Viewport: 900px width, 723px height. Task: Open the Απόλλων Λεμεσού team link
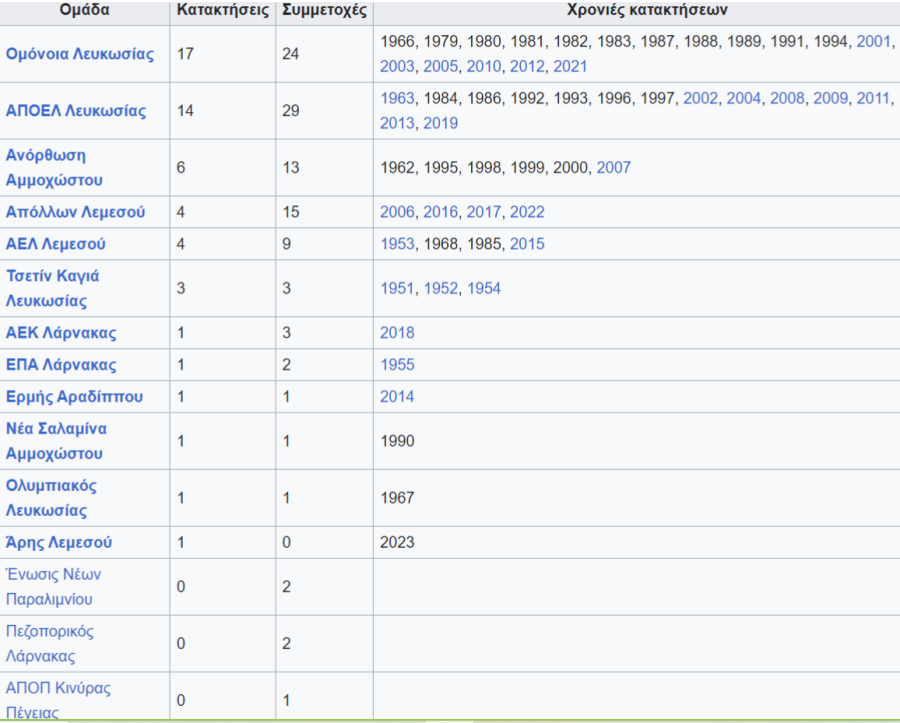[75, 212]
